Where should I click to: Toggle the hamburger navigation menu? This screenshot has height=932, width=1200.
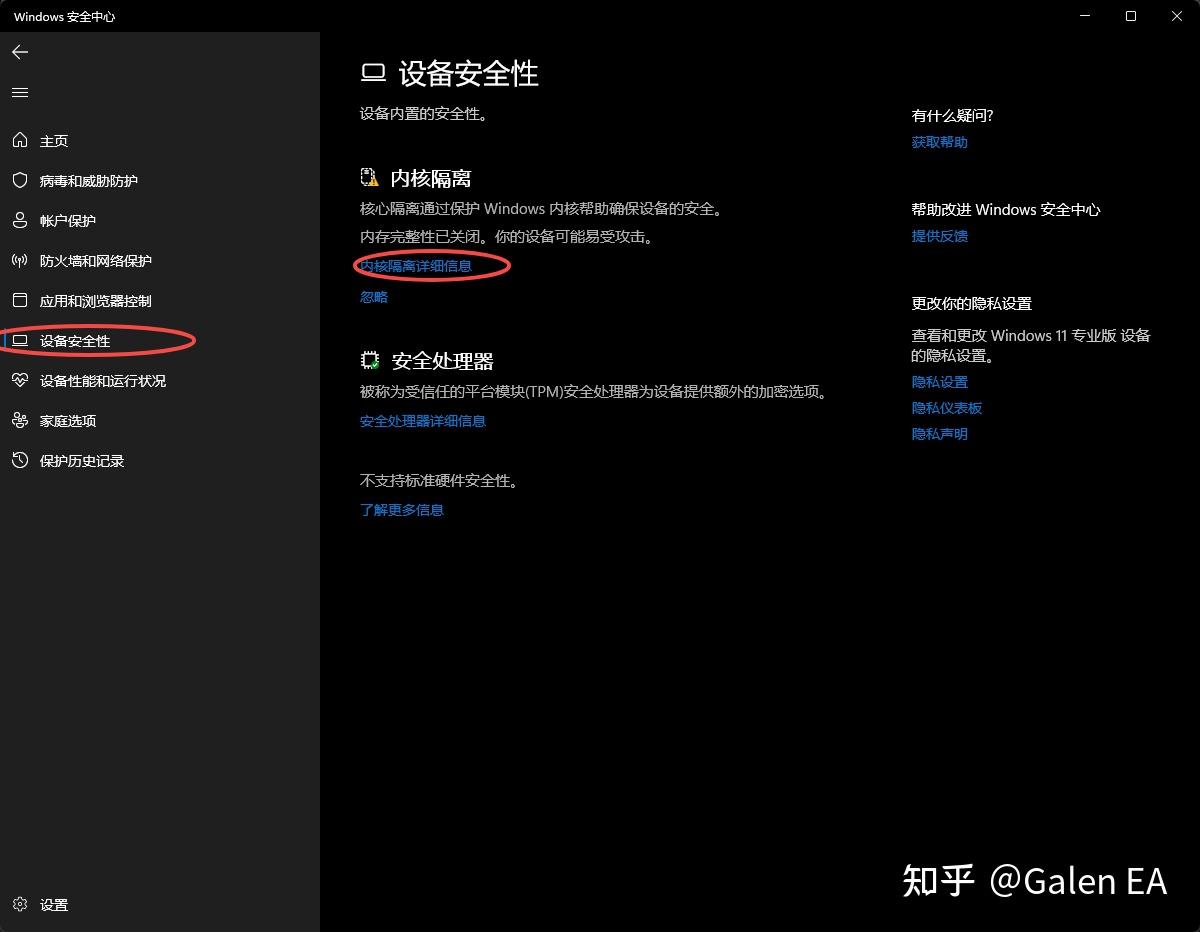(20, 93)
